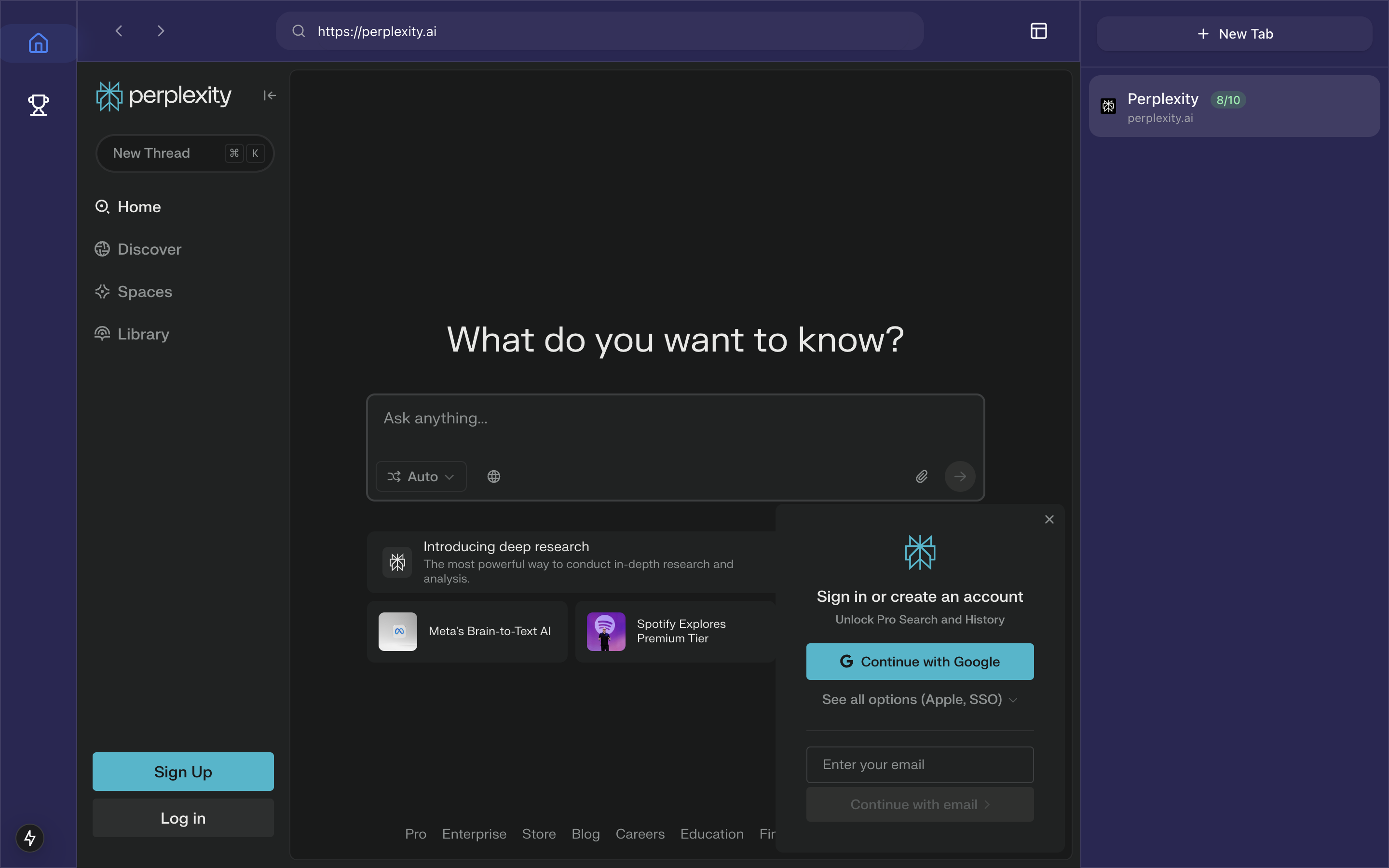The height and width of the screenshot is (868, 1389).
Task: Click the home icon in left rail
Action: (39, 43)
